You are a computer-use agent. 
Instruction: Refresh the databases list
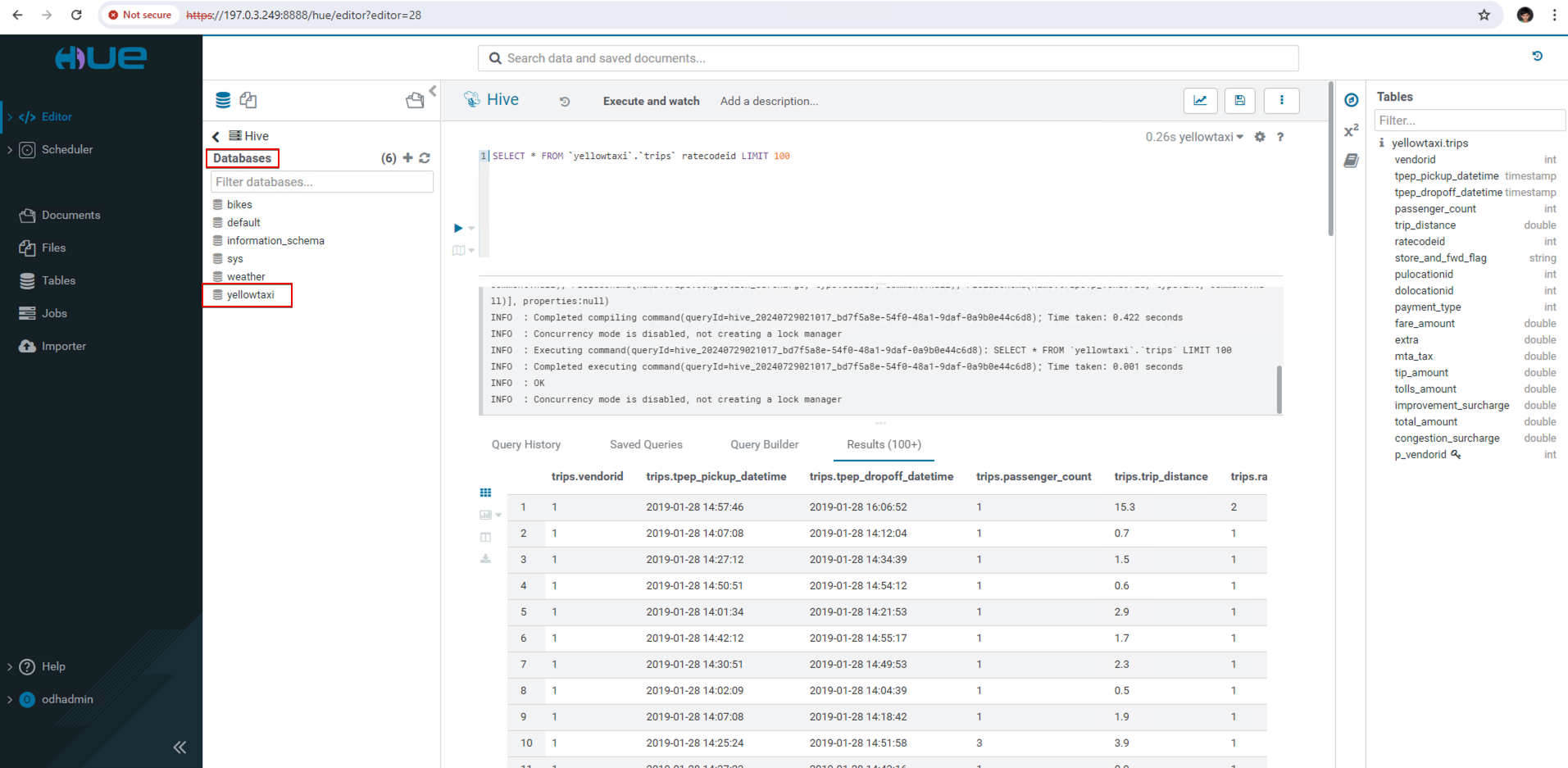pos(425,158)
